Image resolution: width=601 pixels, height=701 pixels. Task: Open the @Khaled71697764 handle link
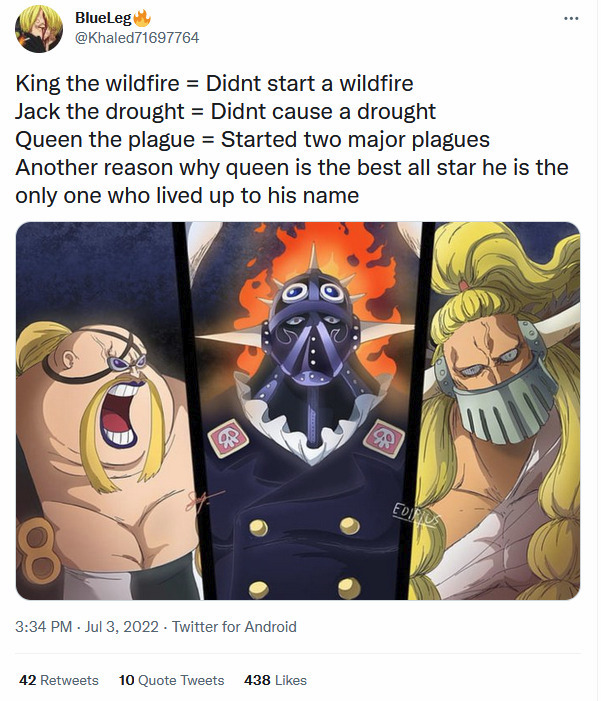click(137, 37)
